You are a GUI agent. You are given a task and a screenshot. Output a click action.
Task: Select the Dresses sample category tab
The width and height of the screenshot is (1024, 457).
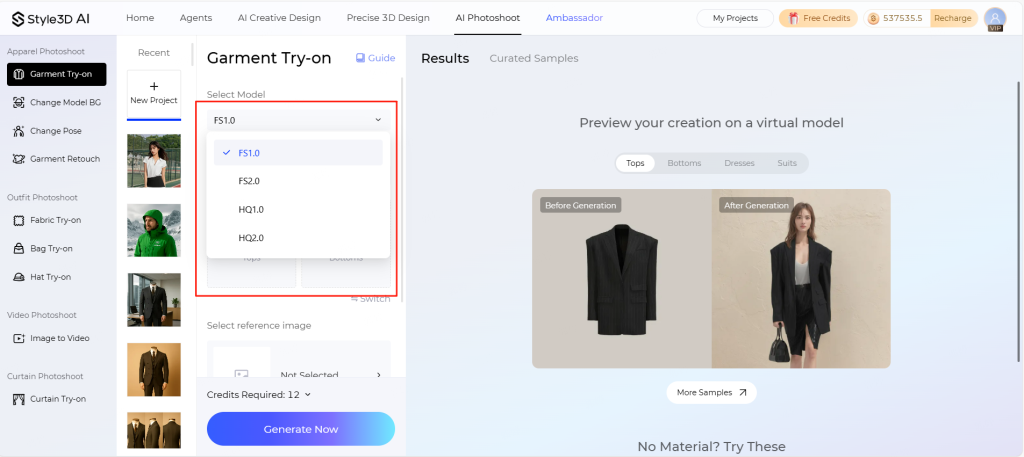click(x=739, y=163)
